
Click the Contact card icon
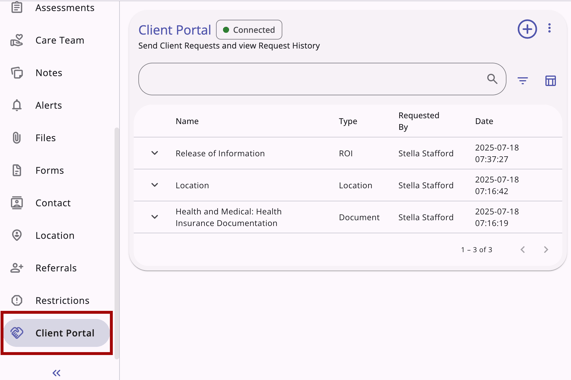[17, 203]
